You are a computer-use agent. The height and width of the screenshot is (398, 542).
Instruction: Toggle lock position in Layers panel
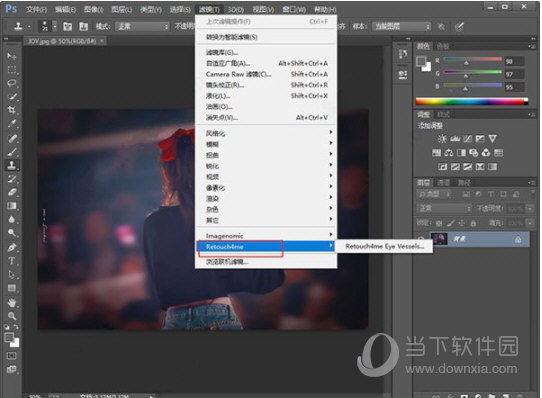[462, 223]
